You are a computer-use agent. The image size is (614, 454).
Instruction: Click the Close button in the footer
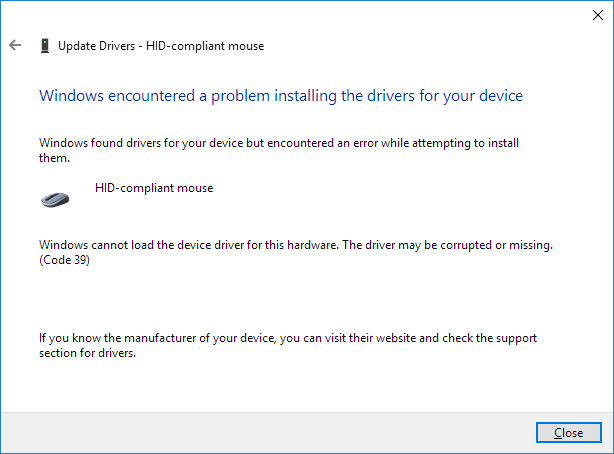point(569,432)
